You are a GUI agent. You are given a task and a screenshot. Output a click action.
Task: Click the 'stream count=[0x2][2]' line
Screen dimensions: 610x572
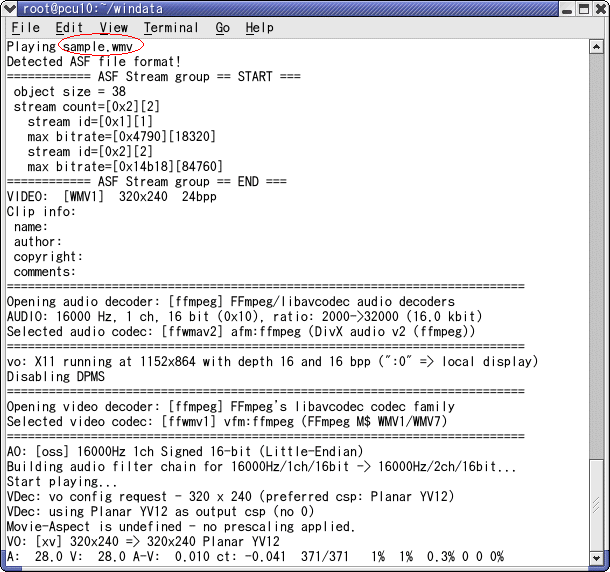(87, 107)
